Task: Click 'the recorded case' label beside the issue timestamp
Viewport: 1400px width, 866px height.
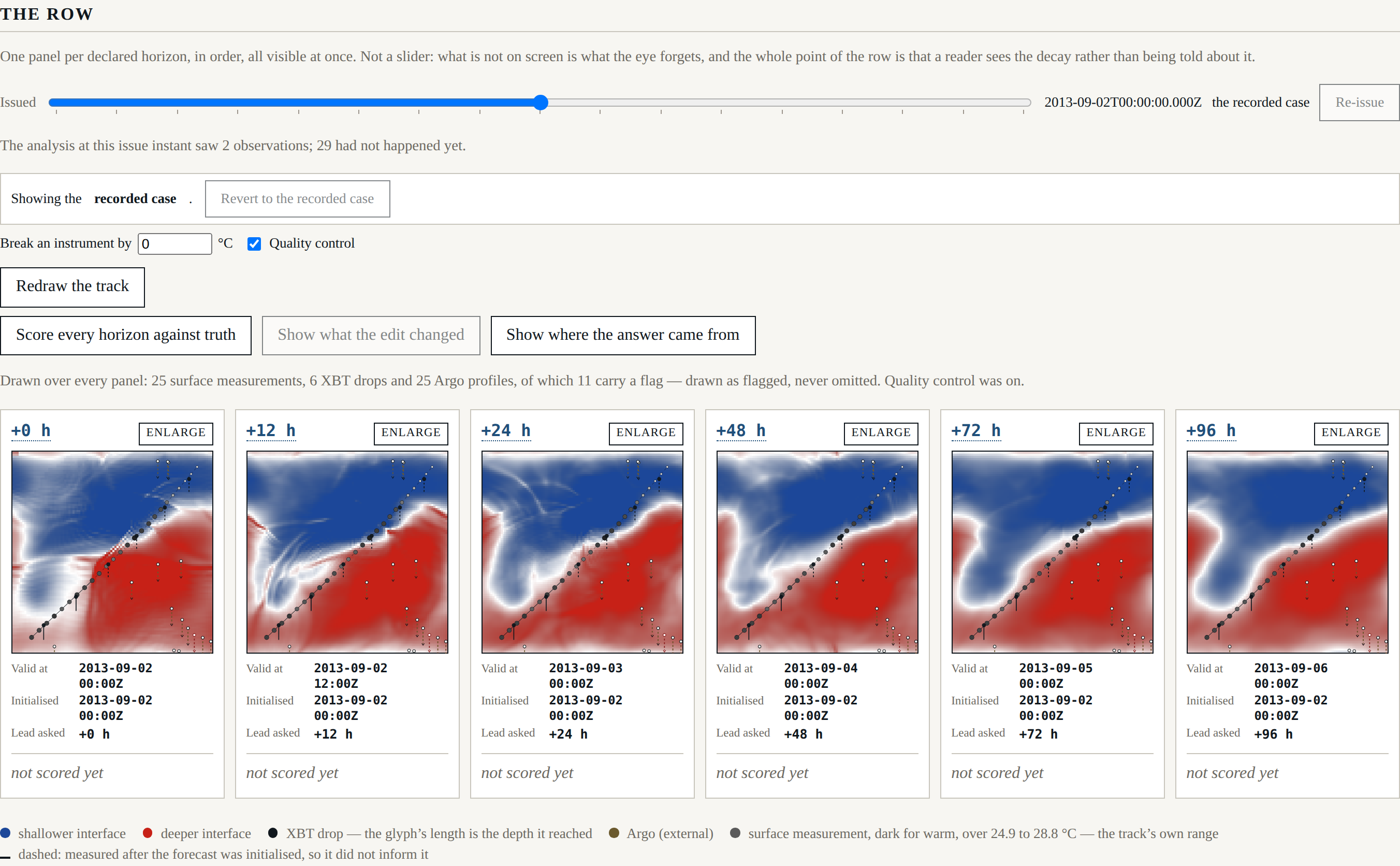Action: (1260, 103)
